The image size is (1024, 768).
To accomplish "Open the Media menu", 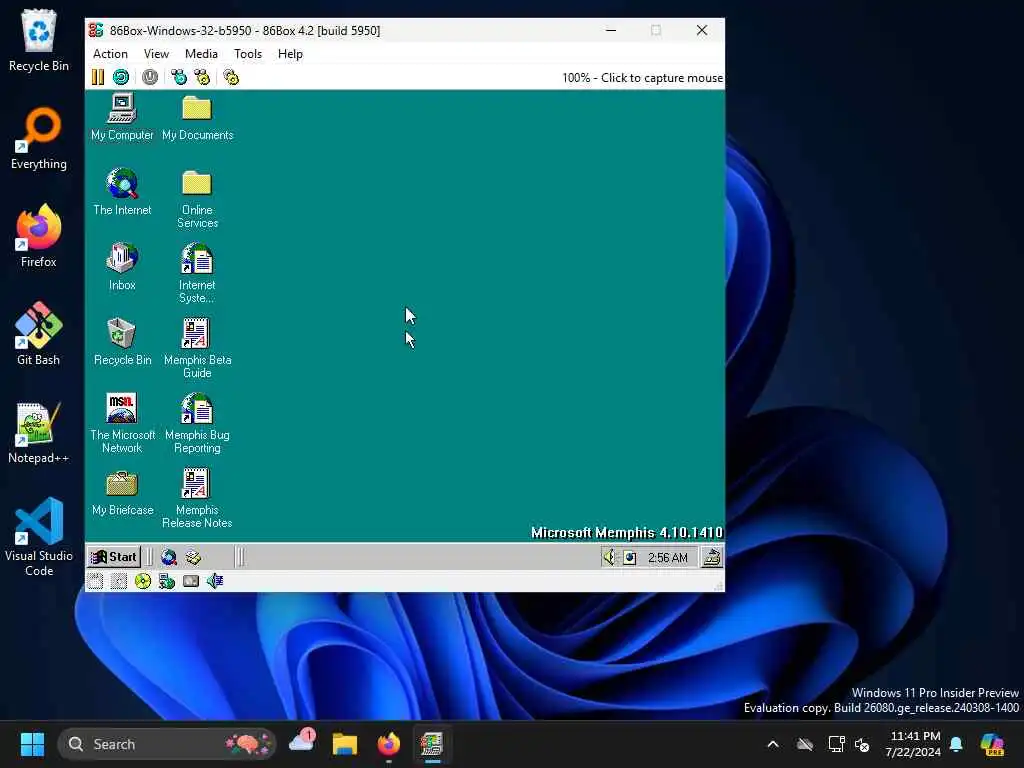I will pyautogui.click(x=201, y=54).
